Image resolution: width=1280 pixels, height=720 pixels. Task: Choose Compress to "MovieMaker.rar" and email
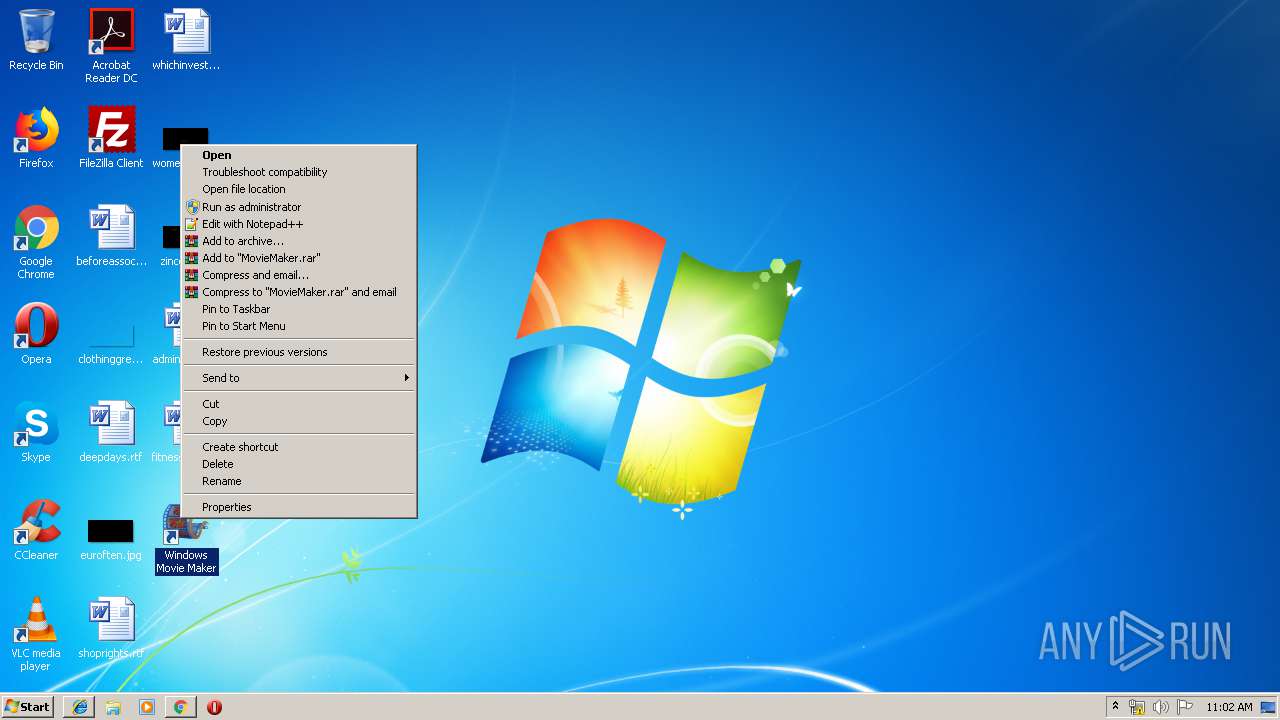point(299,292)
